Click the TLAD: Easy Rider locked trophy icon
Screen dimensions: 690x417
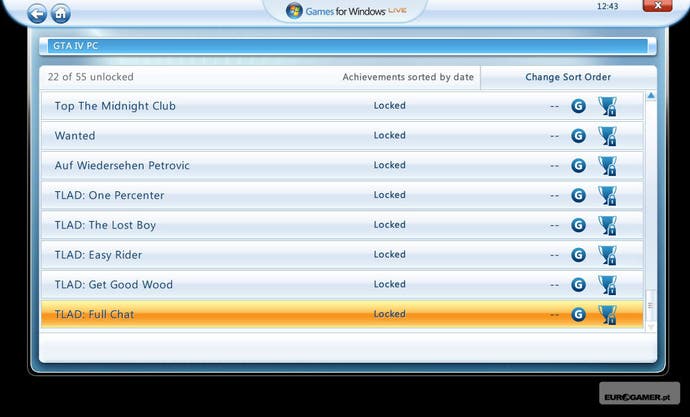tap(608, 255)
